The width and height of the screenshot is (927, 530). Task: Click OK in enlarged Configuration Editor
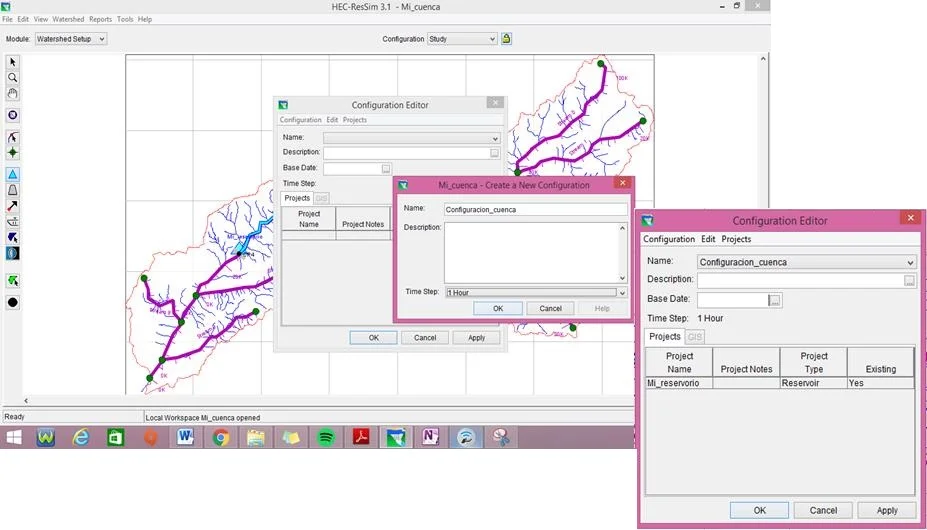pos(760,510)
